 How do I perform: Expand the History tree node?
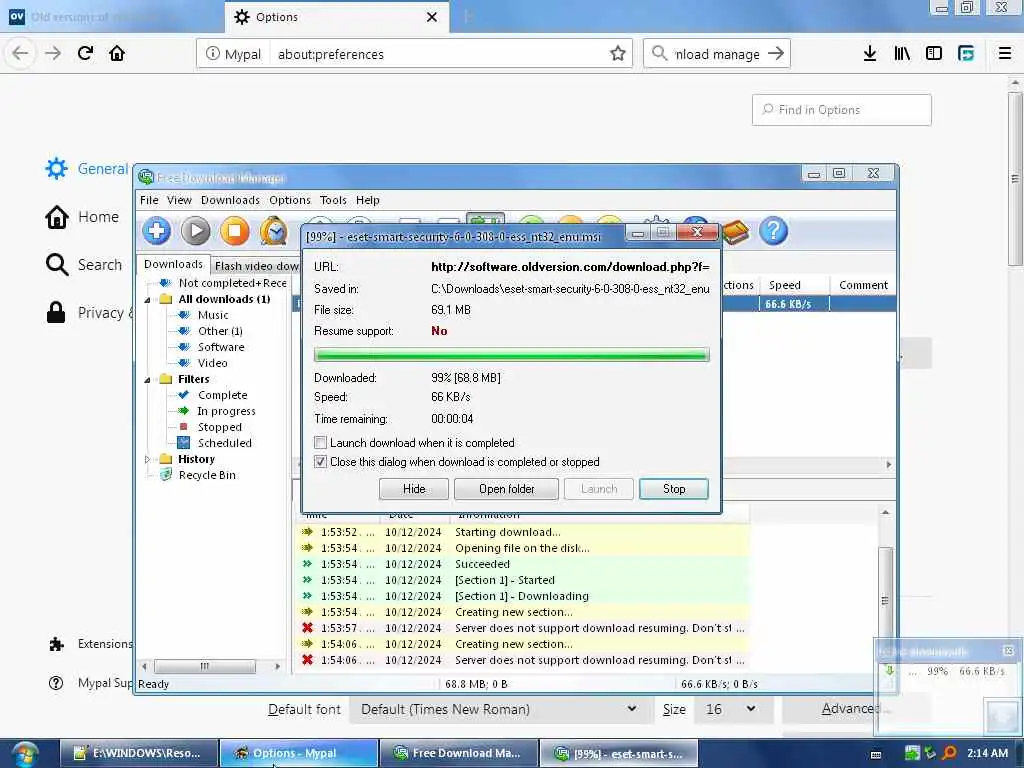coord(148,460)
